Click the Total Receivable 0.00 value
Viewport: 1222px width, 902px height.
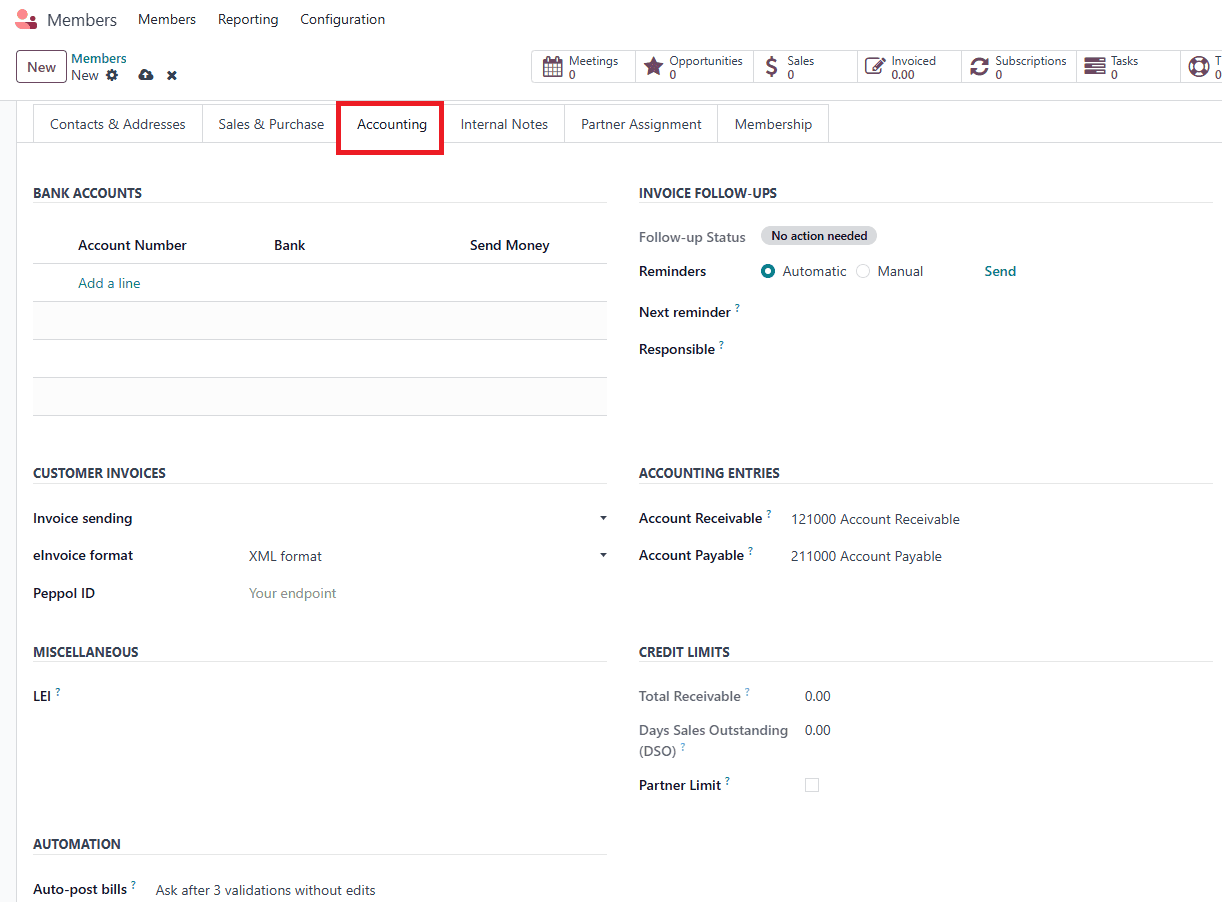(x=818, y=696)
